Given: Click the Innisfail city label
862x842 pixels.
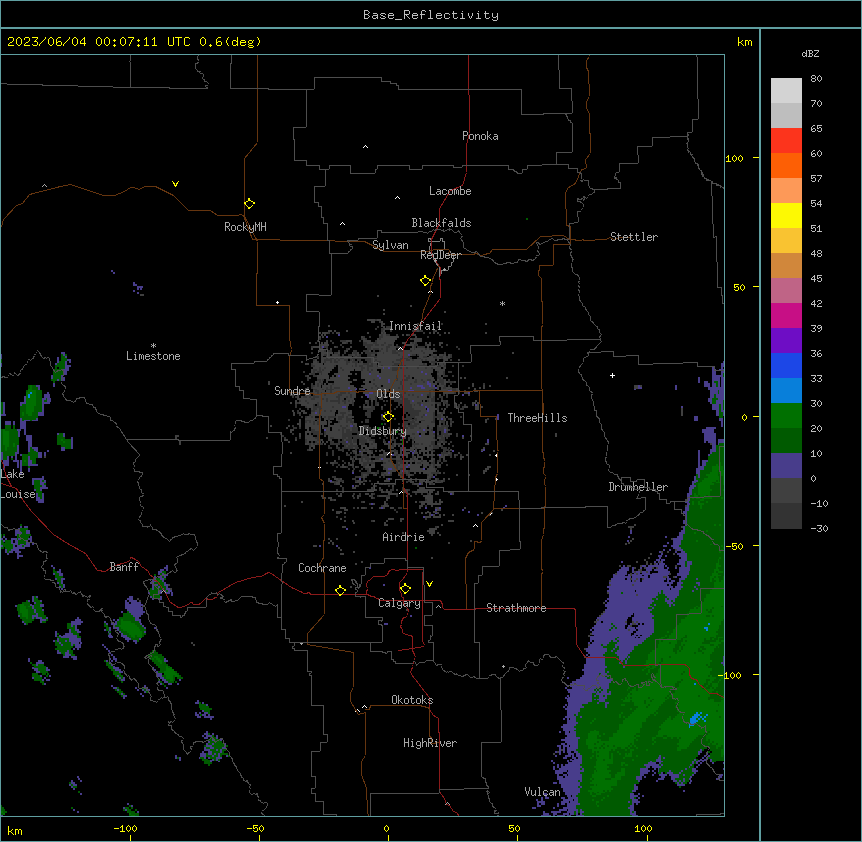Looking at the screenshot, I should click(x=415, y=326).
